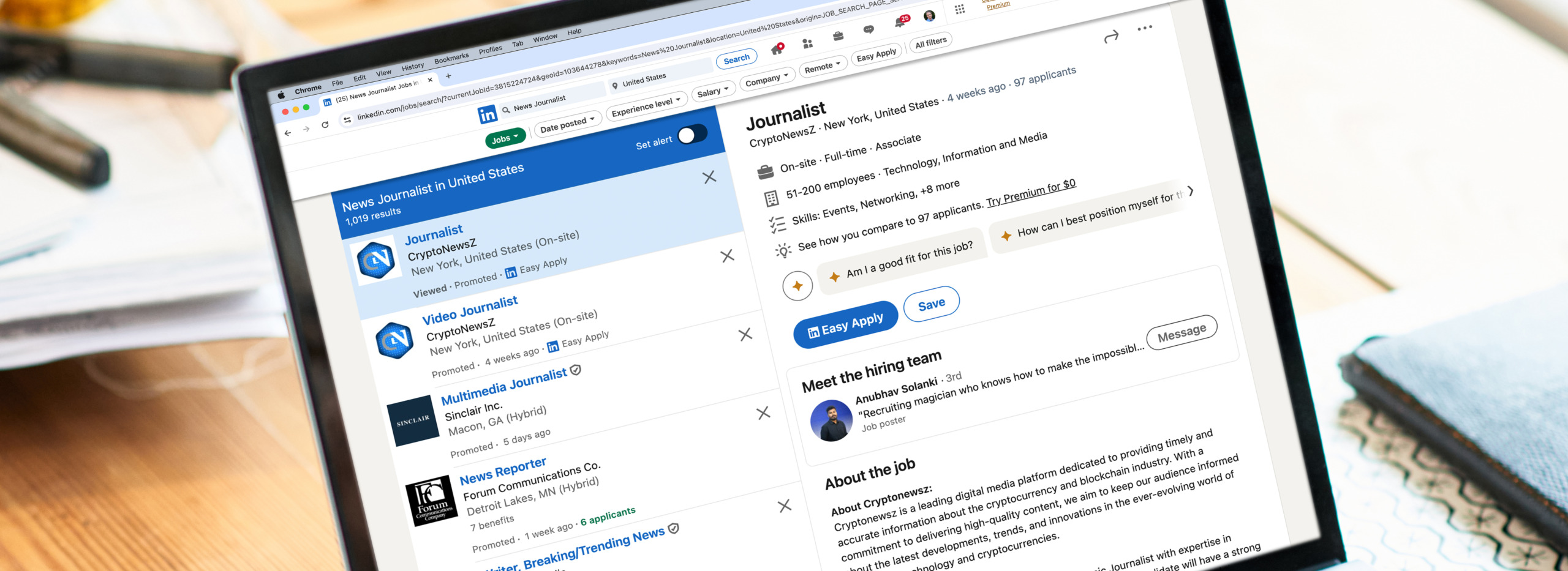Dismiss the Video Journalist job listing
Image resolution: width=1568 pixels, height=571 pixels.
click(745, 335)
